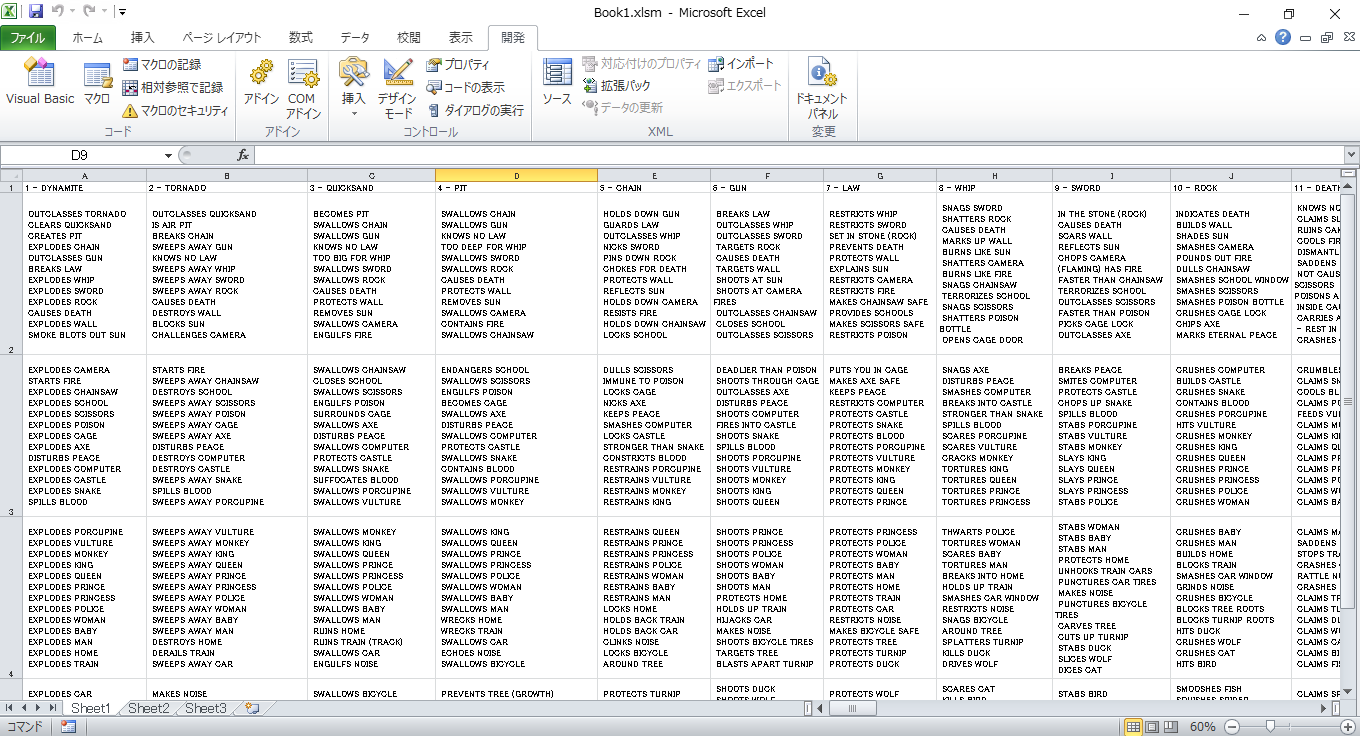Click 拡張パック expansion packs
Screen dimensions: 1360x736
click(x=616, y=86)
